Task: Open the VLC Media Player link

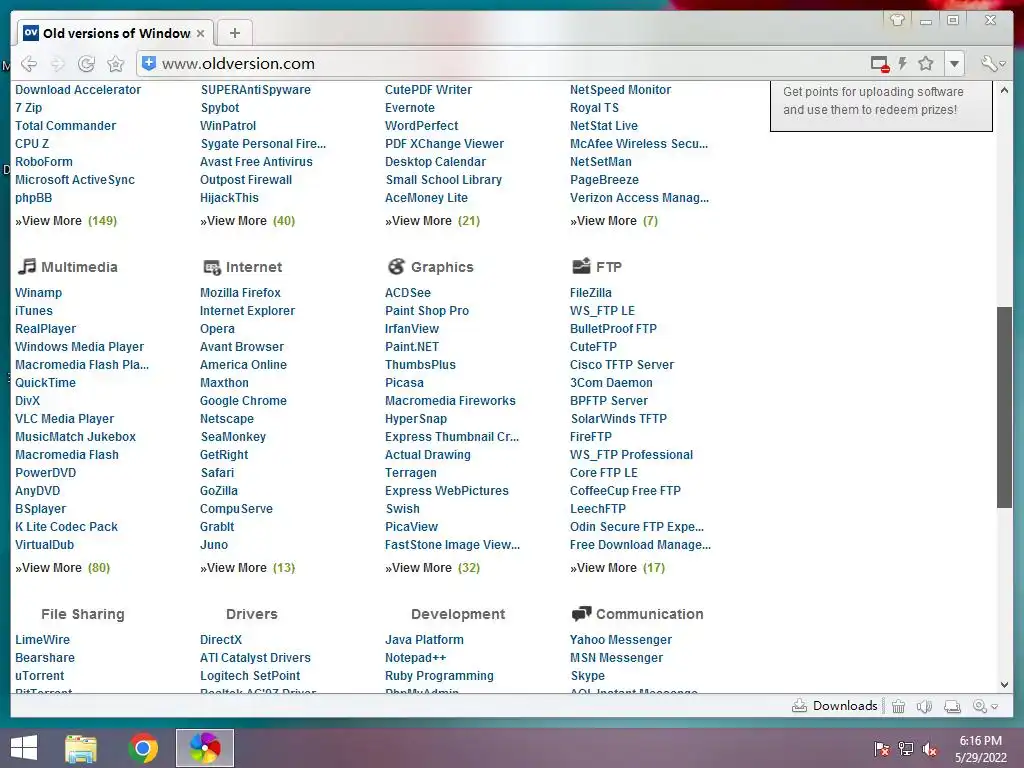Action: pos(65,419)
